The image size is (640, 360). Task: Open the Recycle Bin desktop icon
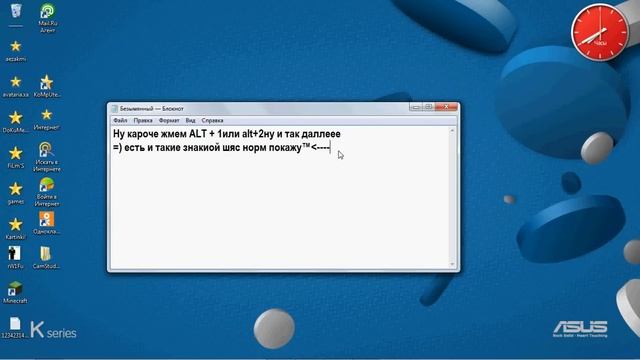pos(16,11)
